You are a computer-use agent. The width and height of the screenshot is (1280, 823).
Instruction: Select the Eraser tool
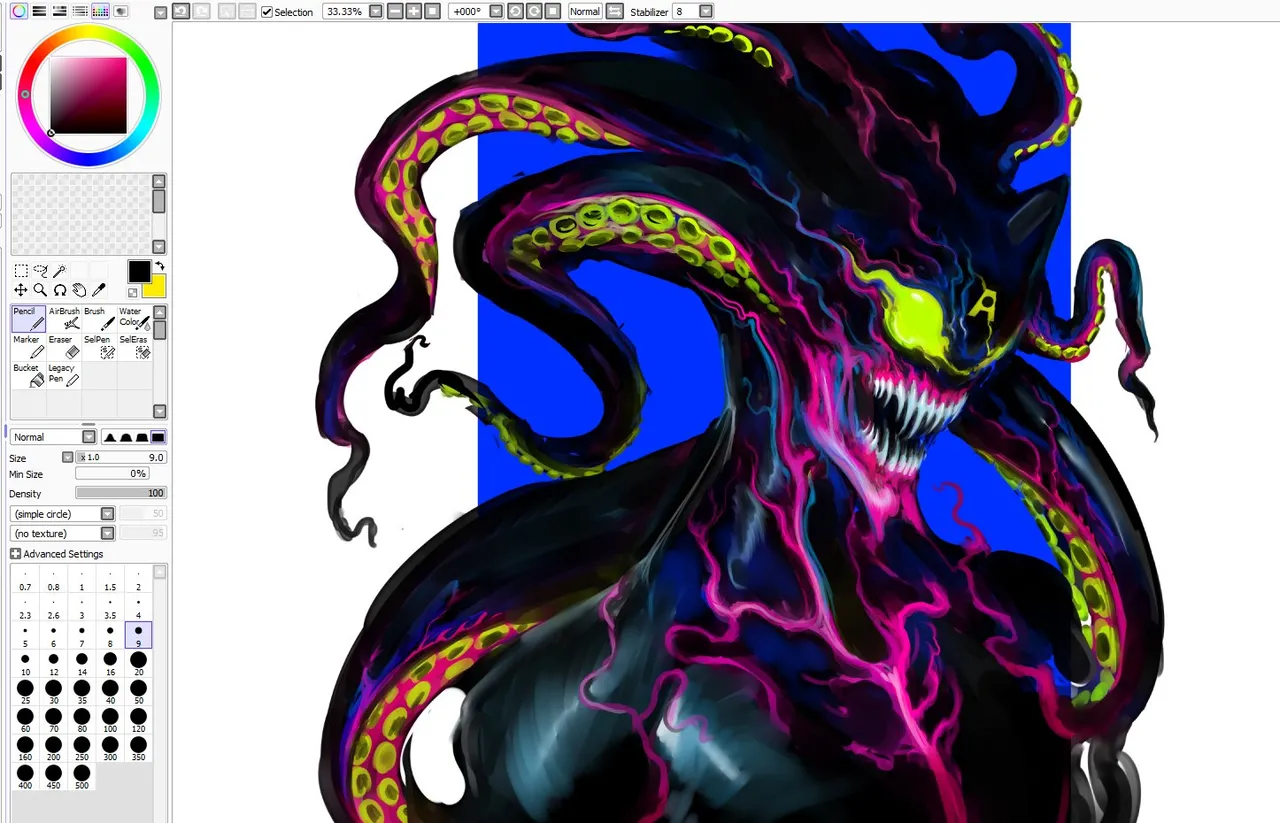(64, 346)
